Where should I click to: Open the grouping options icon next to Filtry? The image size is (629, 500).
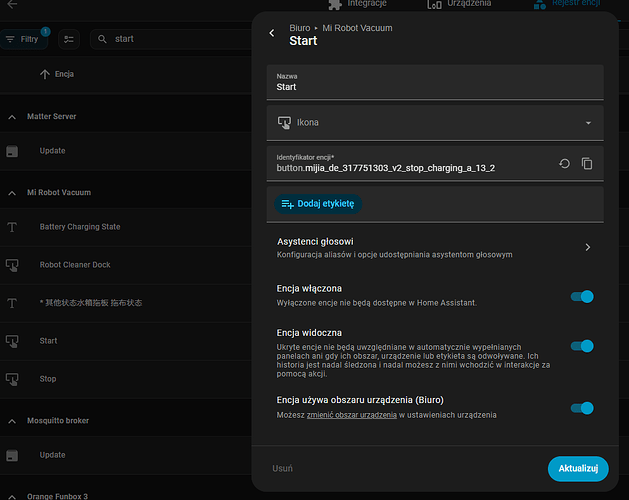[69, 39]
